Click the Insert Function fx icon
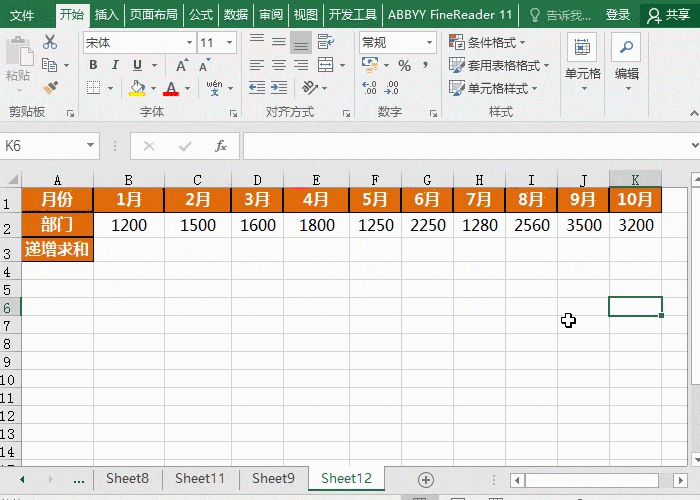This screenshot has width=700, height=500. (x=221, y=146)
